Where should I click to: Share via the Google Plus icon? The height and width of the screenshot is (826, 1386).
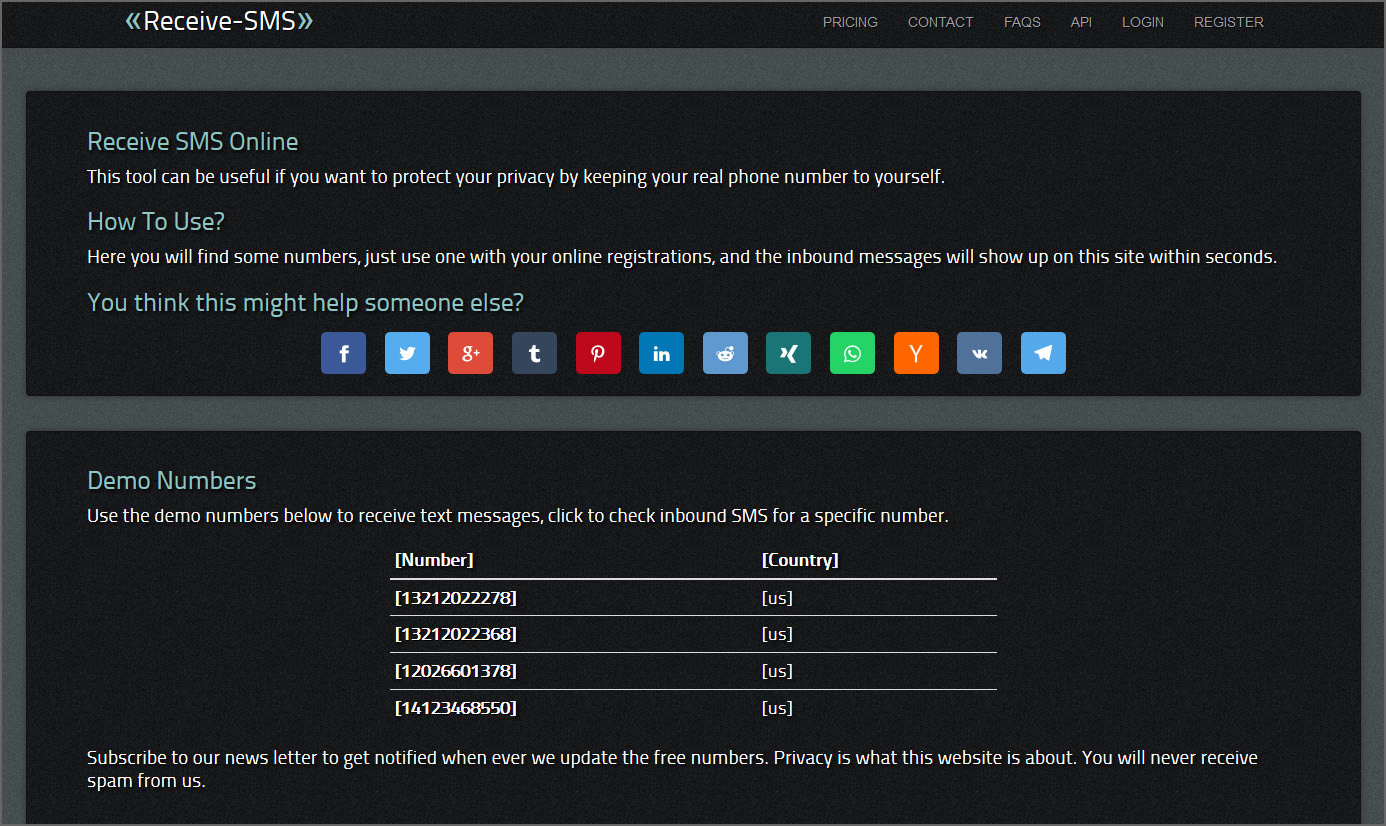(470, 354)
